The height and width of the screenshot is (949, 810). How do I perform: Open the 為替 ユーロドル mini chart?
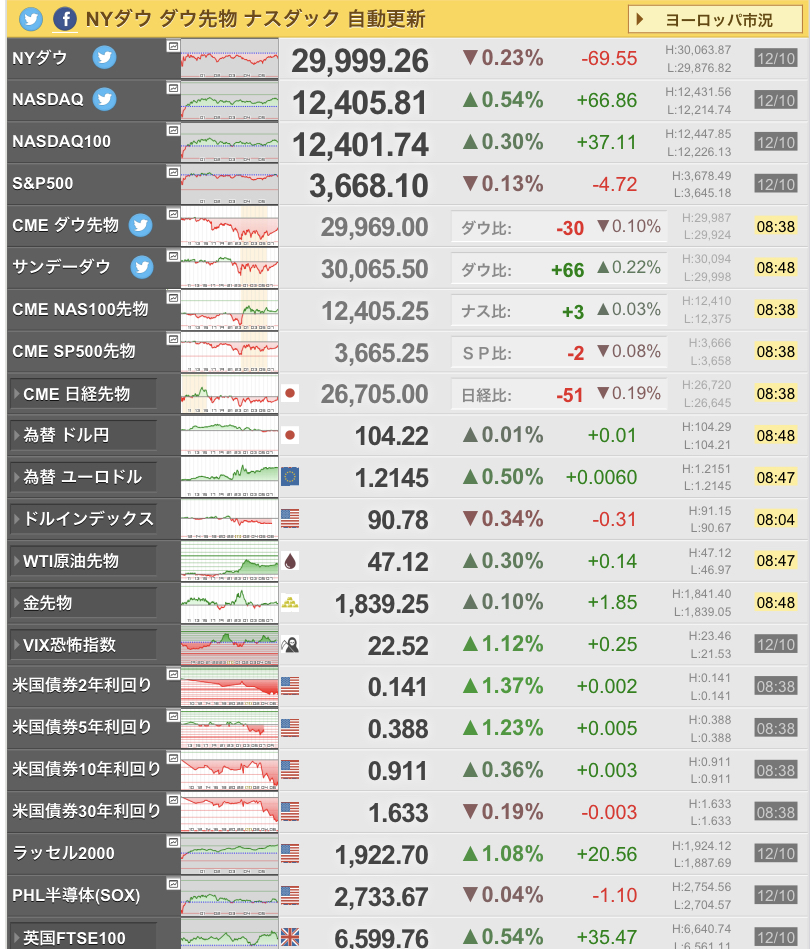229,478
